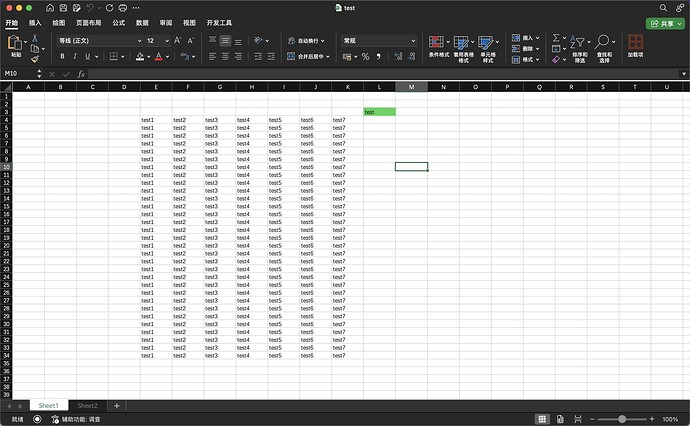690x426 pixels.
Task: Center cell text horizontally
Action: point(225,56)
